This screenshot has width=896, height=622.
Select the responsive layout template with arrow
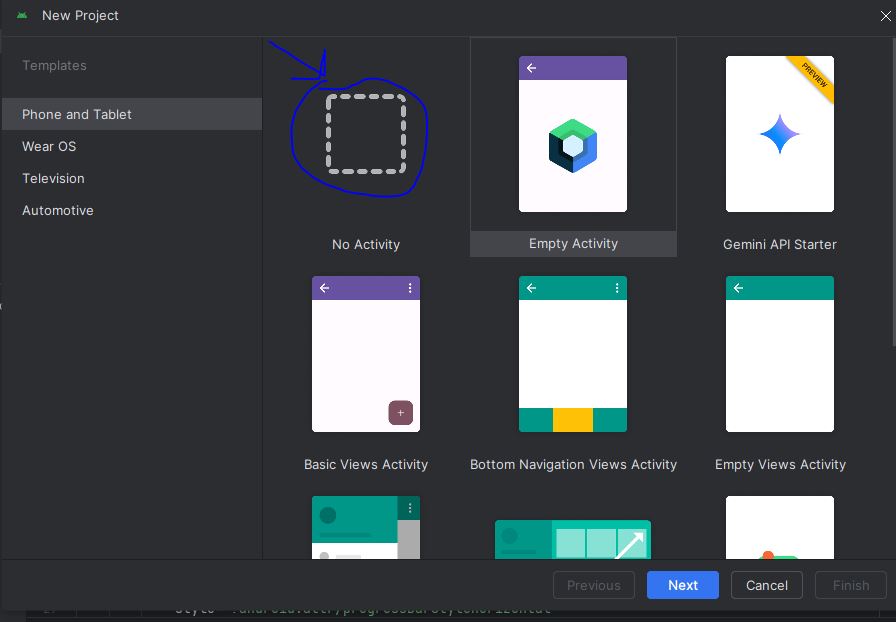pos(573,538)
